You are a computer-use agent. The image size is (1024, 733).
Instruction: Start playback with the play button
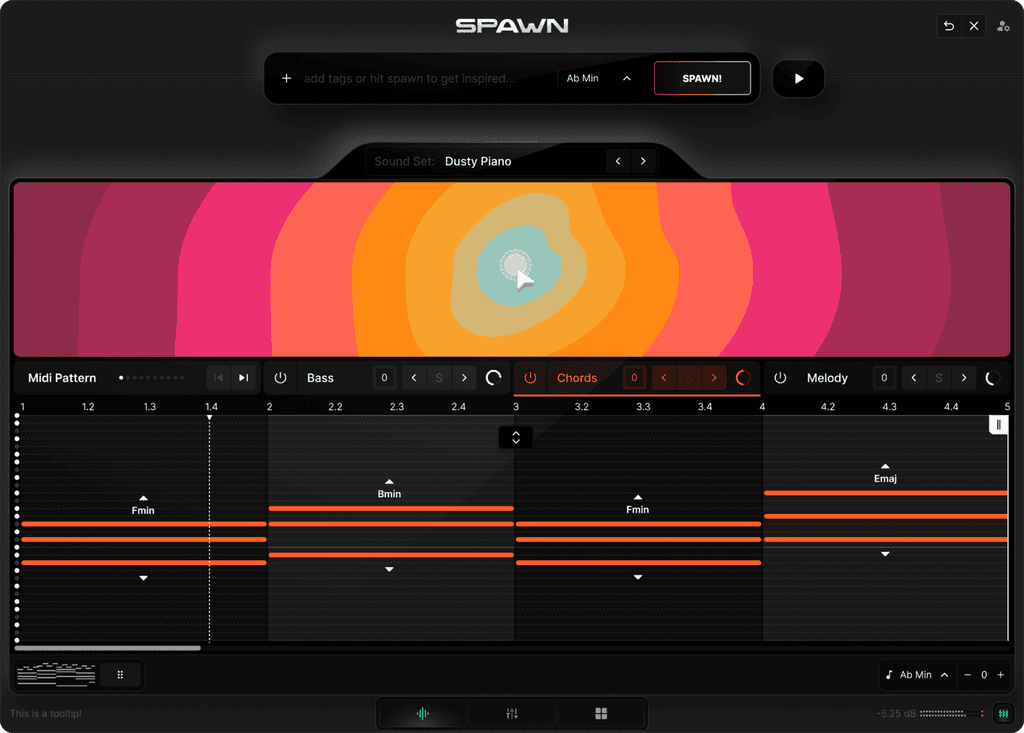[x=797, y=78]
